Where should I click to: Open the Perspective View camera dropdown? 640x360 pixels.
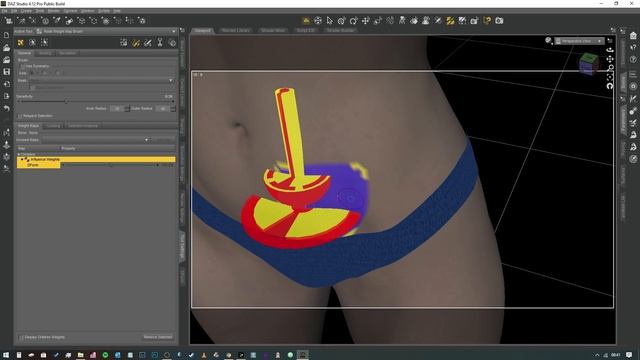[x=579, y=41]
